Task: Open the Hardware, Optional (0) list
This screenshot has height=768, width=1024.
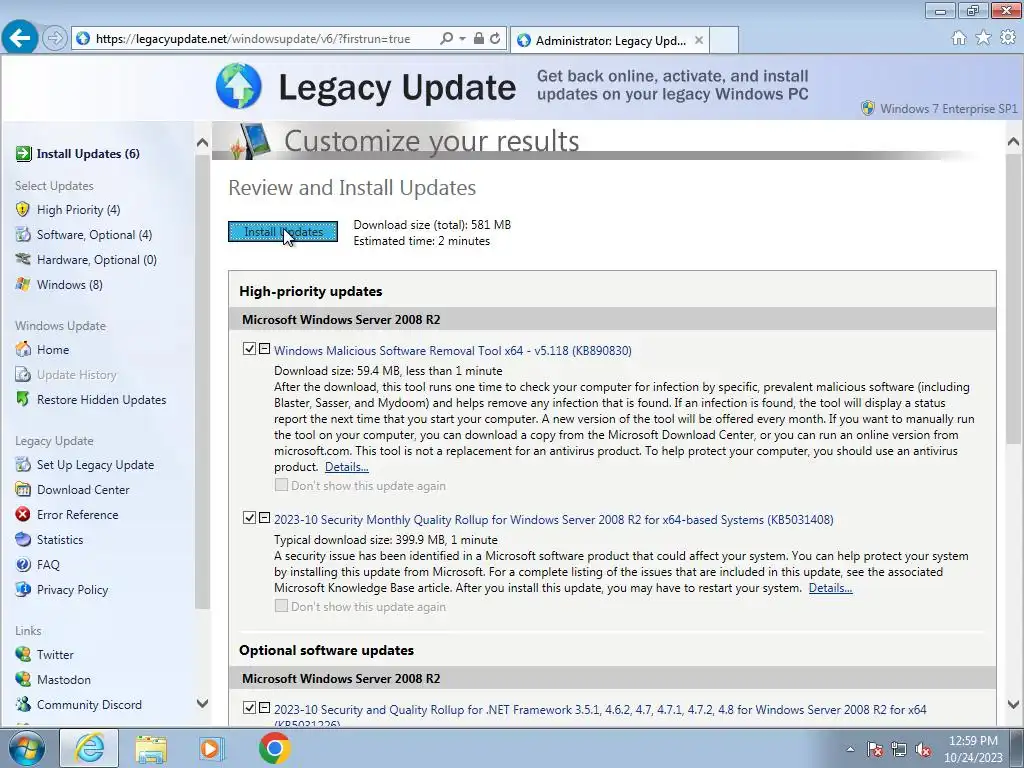Action: [x=97, y=259]
